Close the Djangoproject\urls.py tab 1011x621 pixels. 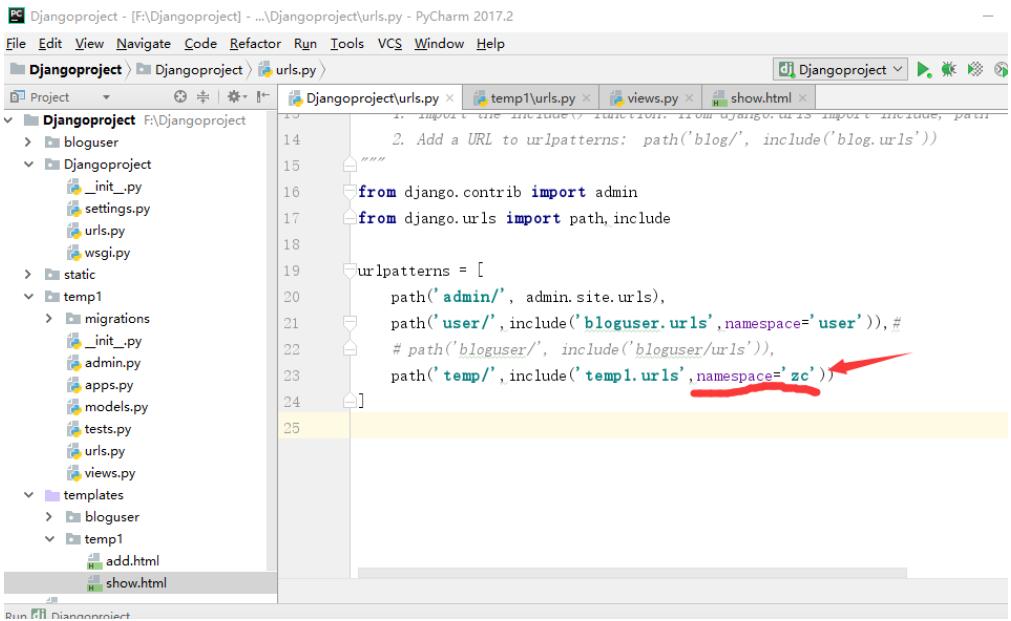pyautogui.click(x=450, y=98)
